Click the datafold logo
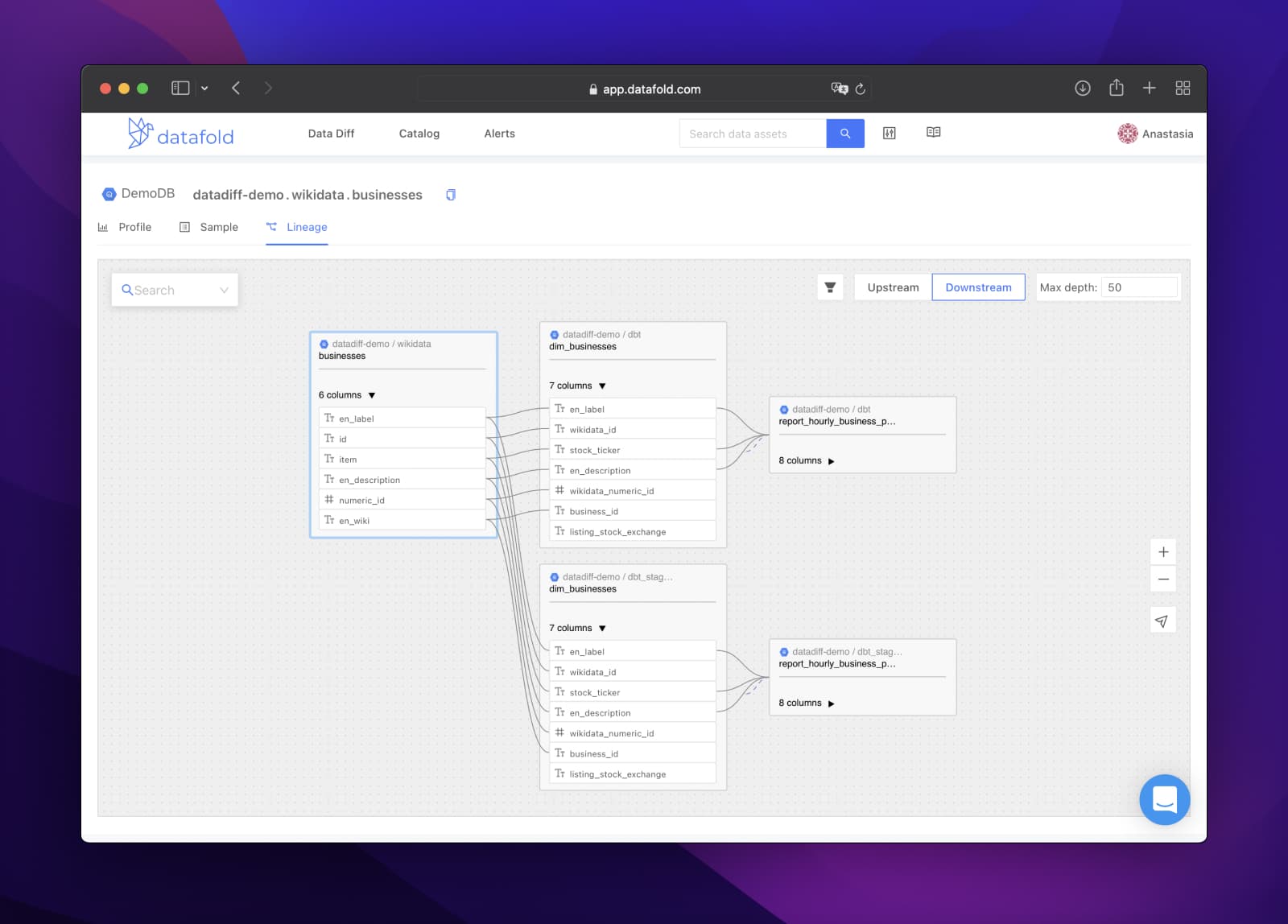 (x=180, y=134)
